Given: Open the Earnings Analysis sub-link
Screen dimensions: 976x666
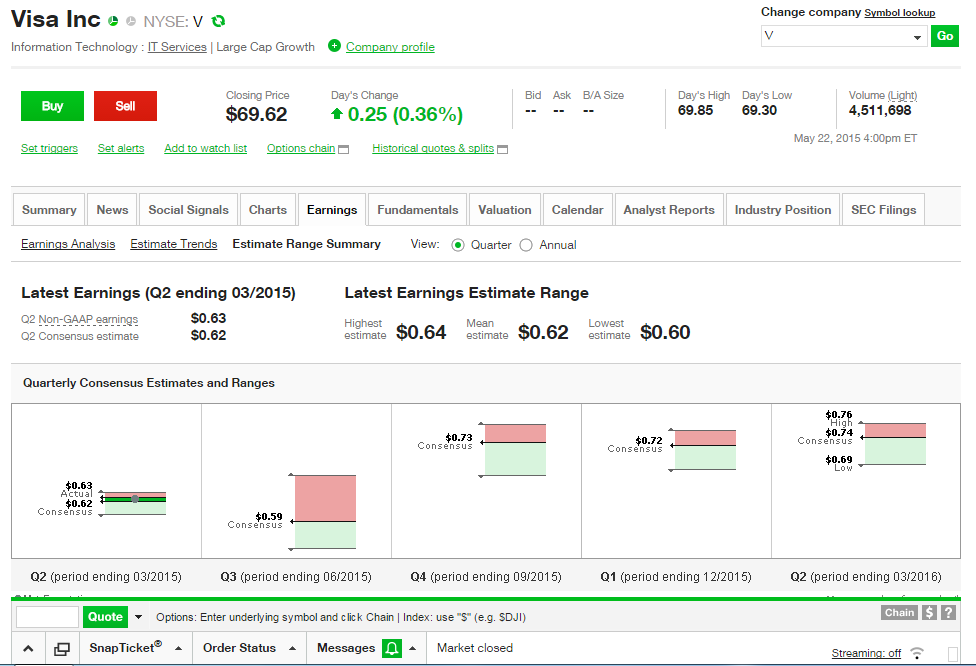Looking at the screenshot, I should [x=68, y=244].
